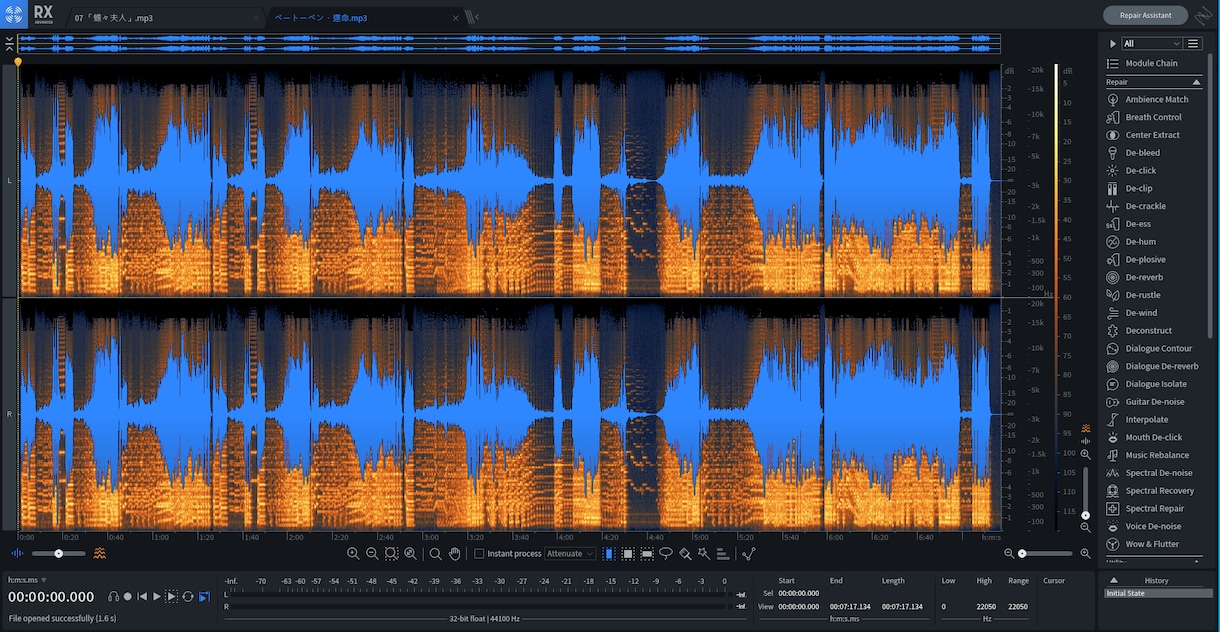The height and width of the screenshot is (632, 1220).
Task: Open the De-clip module
Action: 1156,188
